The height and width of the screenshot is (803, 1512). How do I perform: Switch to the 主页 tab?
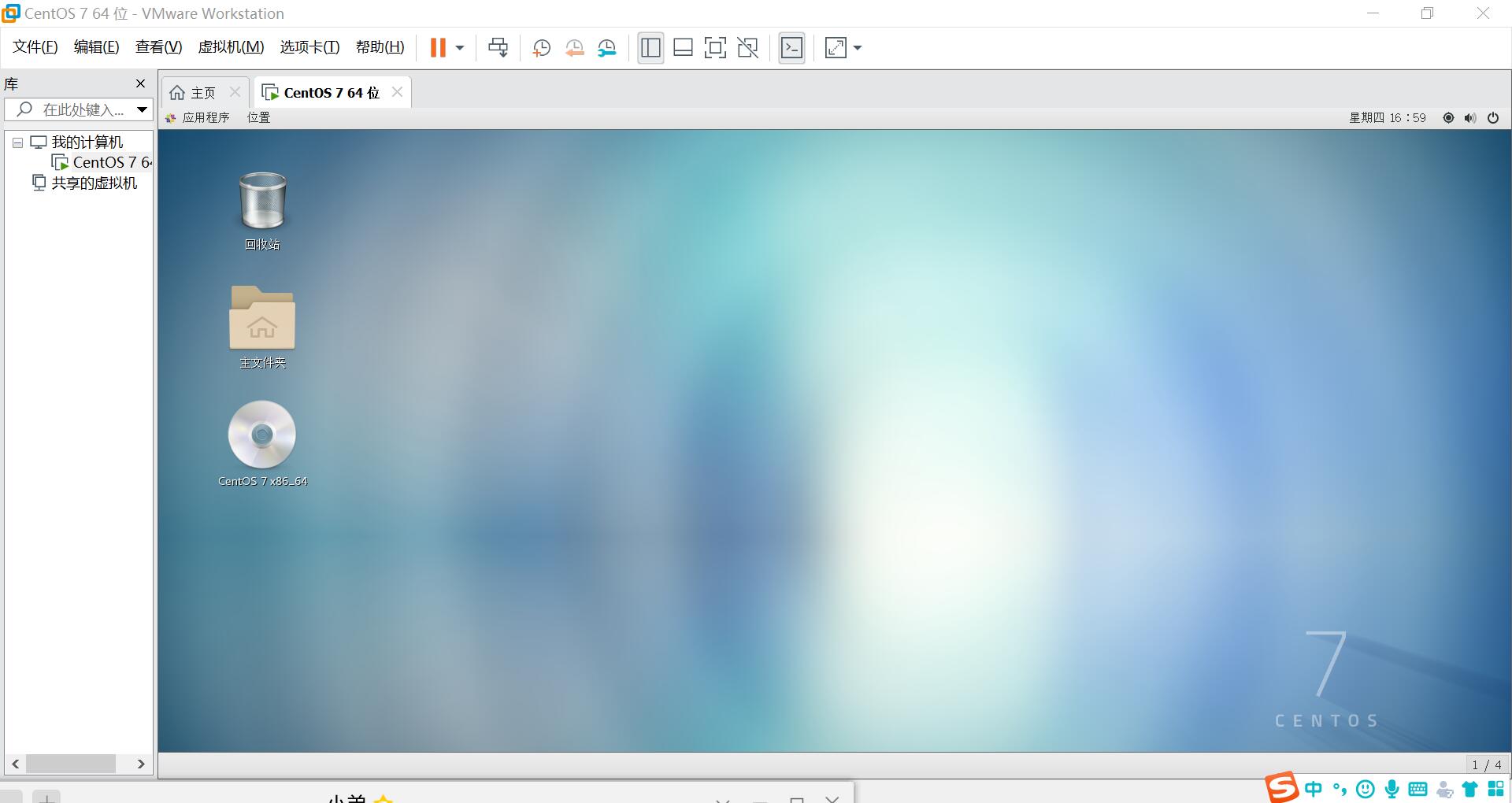[193, 93]
